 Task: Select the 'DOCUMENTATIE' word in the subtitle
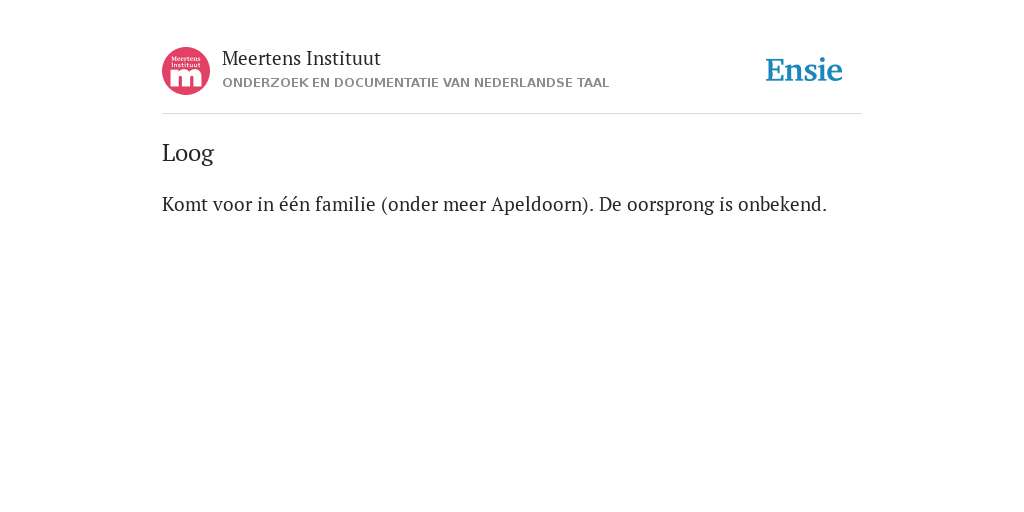click(387, 83)
